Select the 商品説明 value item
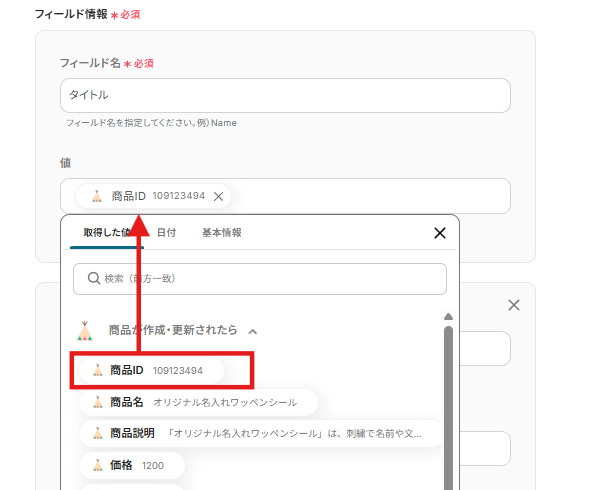The image size is (607, 490). 261,433
